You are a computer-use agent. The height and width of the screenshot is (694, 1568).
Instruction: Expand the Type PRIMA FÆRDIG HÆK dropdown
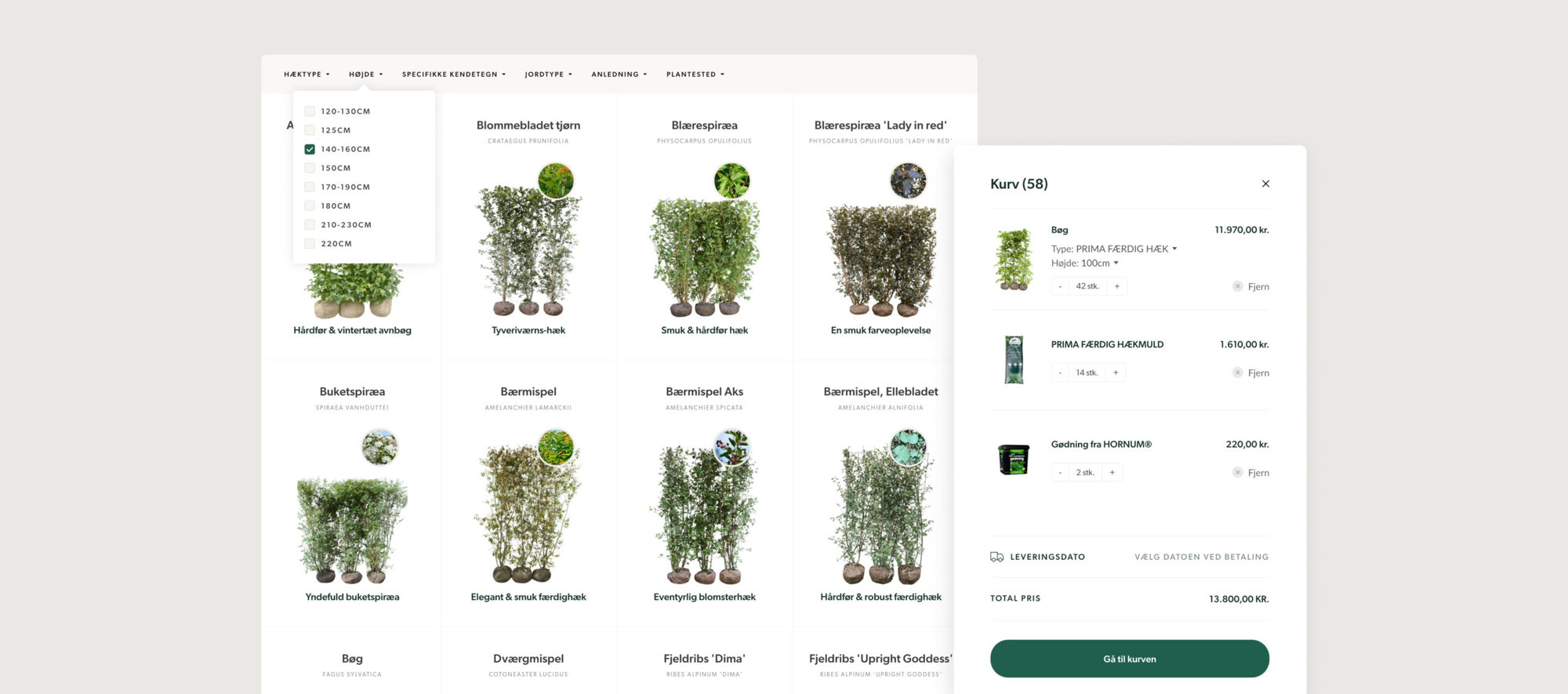click(1174, 249)
